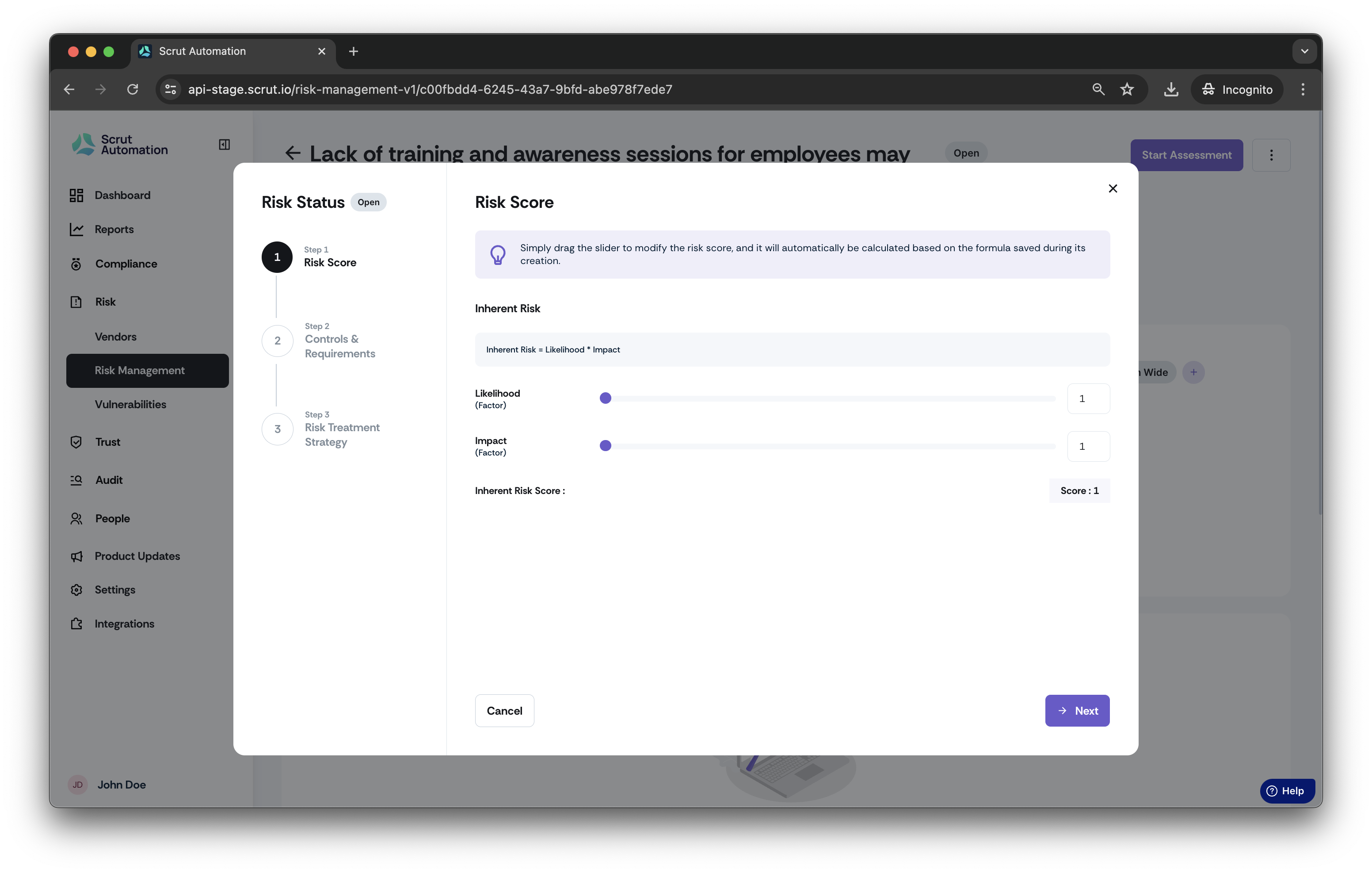
Task: Click the Help button
Action: point(1287,791)
